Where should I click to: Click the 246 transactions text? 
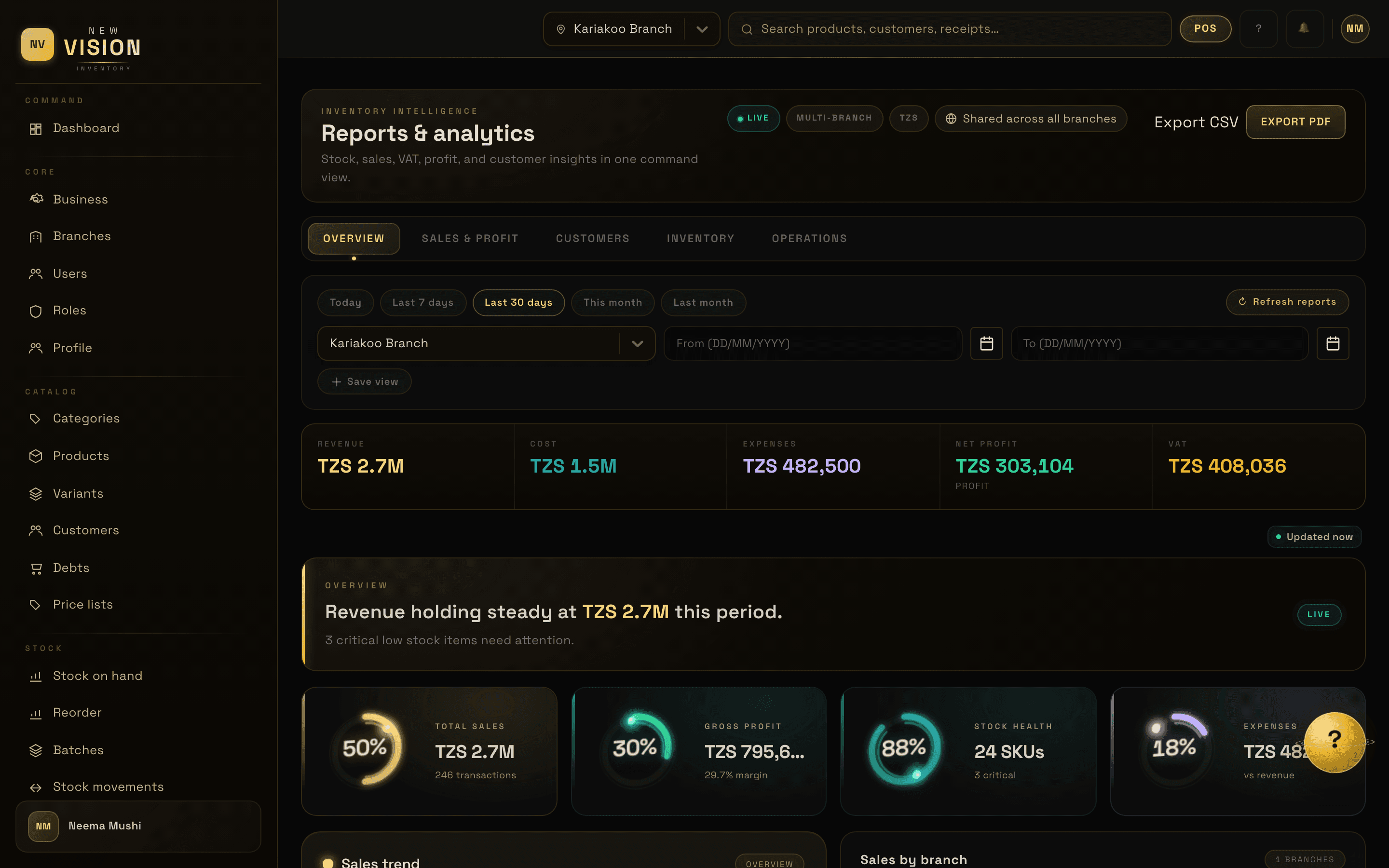click(475, 775)
